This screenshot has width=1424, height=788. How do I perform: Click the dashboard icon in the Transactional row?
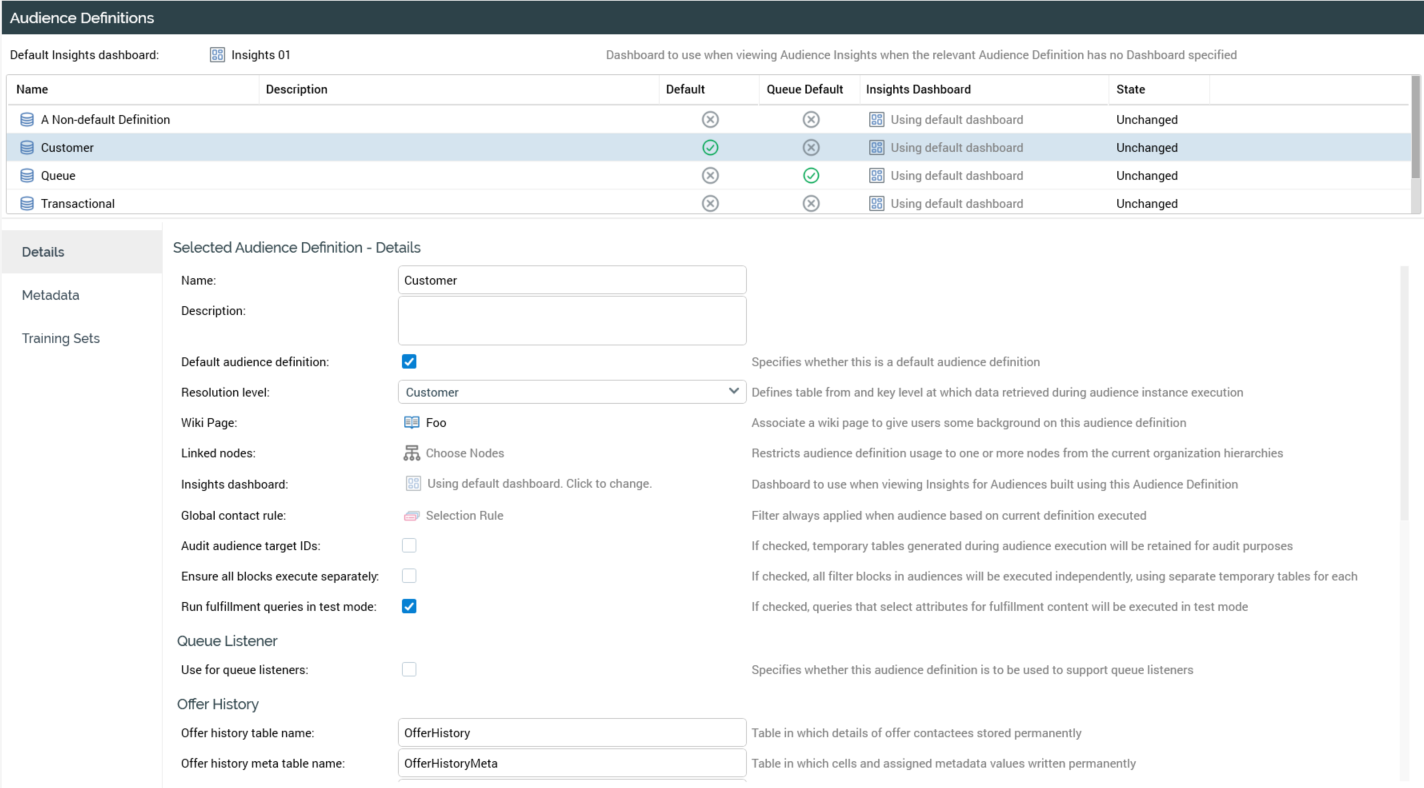pos(877,204)
